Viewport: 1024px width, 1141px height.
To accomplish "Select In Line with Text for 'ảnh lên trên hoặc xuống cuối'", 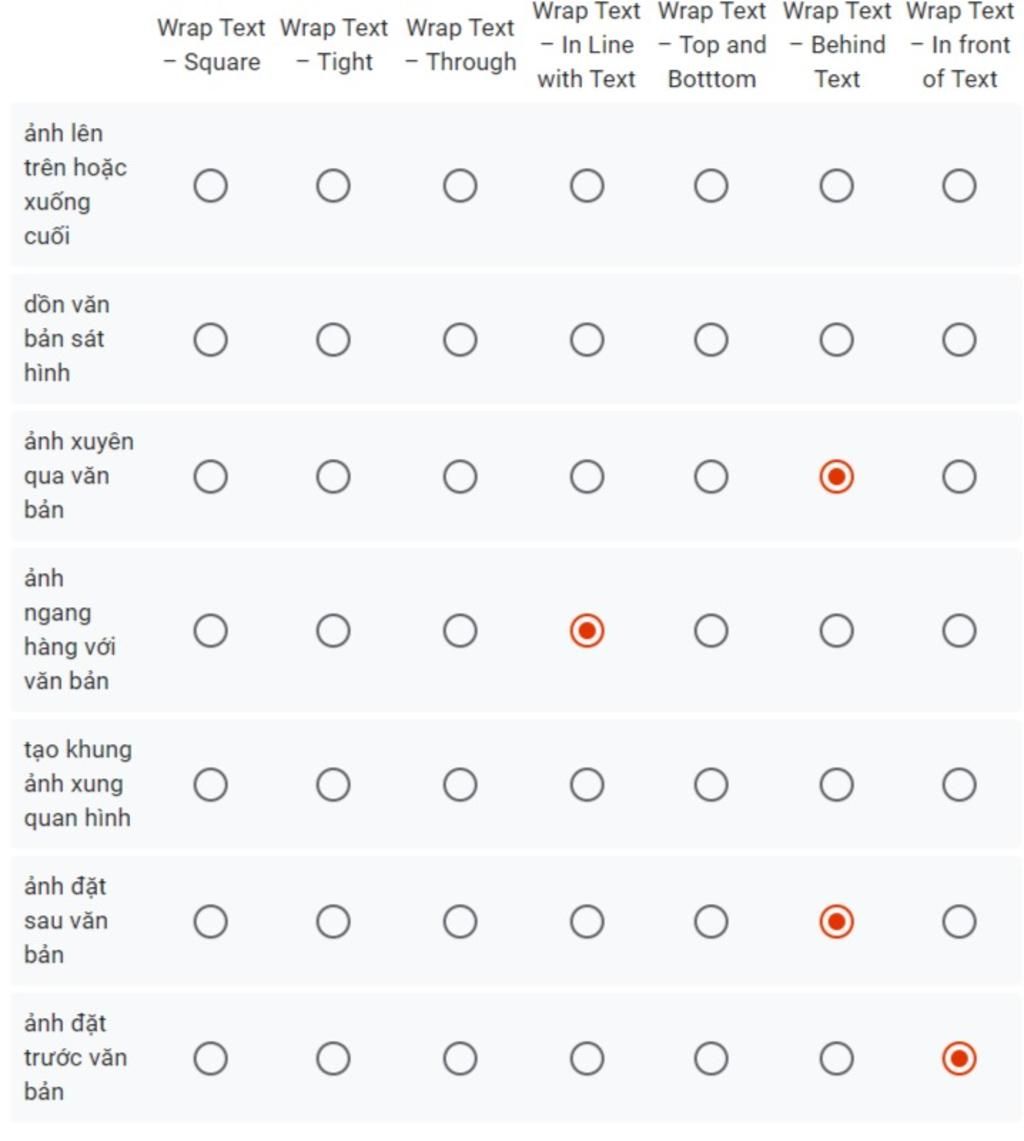I will (587, 186).
